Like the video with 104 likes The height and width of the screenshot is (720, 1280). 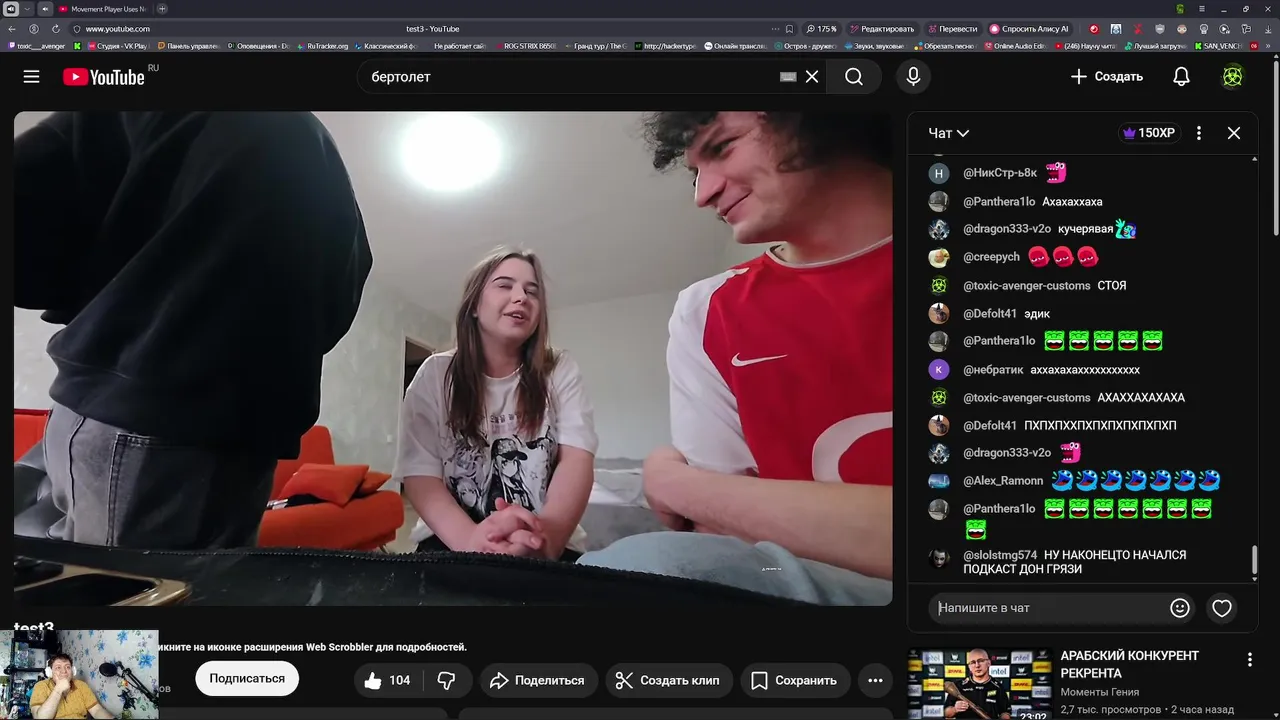click(x=387, y=681)
